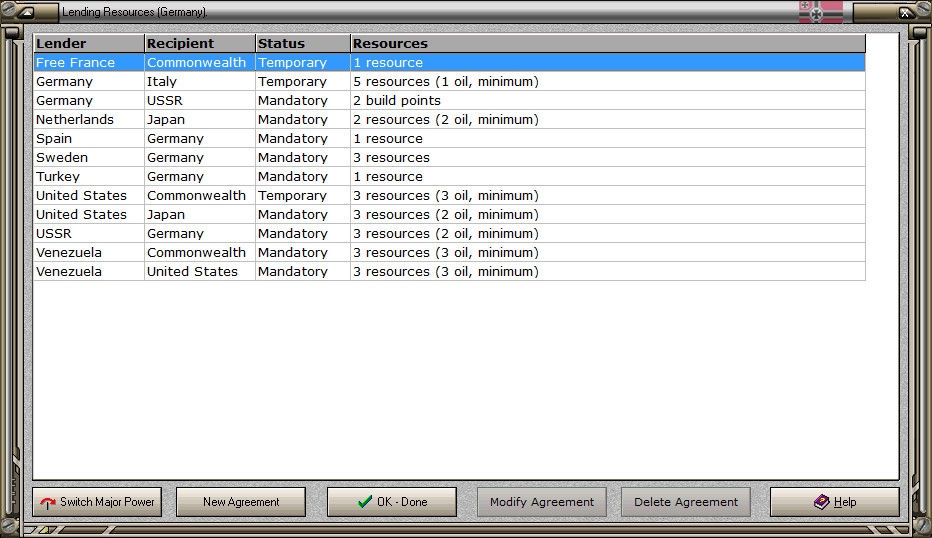Click the '2 build points' cell
This screenshot has height=538, width=932.
point(608,100)
